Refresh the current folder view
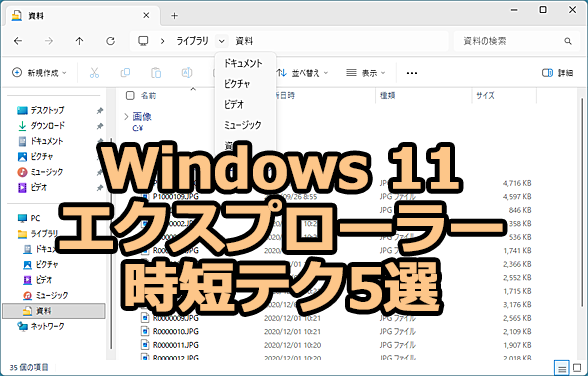The width and height of the screenshot is (588, 376). [x=110, y=41]
